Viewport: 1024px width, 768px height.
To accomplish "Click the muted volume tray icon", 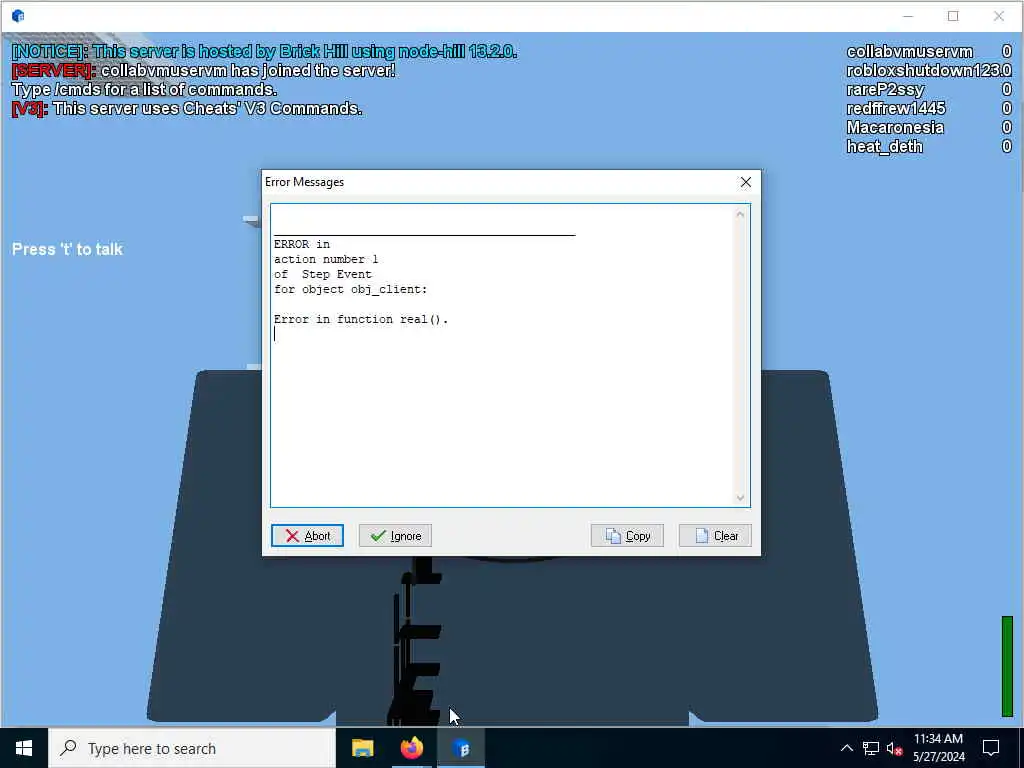I will point(894,748).
